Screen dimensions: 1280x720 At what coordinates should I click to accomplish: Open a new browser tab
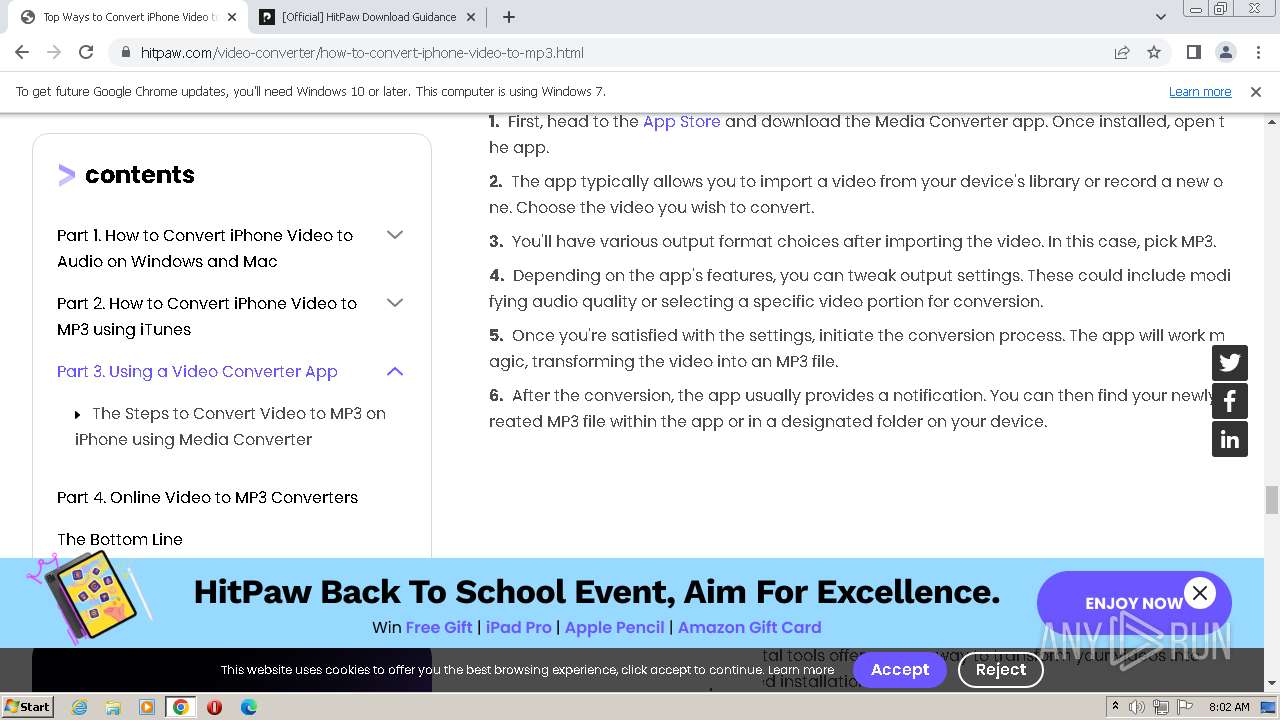click(x=509, y=17)
